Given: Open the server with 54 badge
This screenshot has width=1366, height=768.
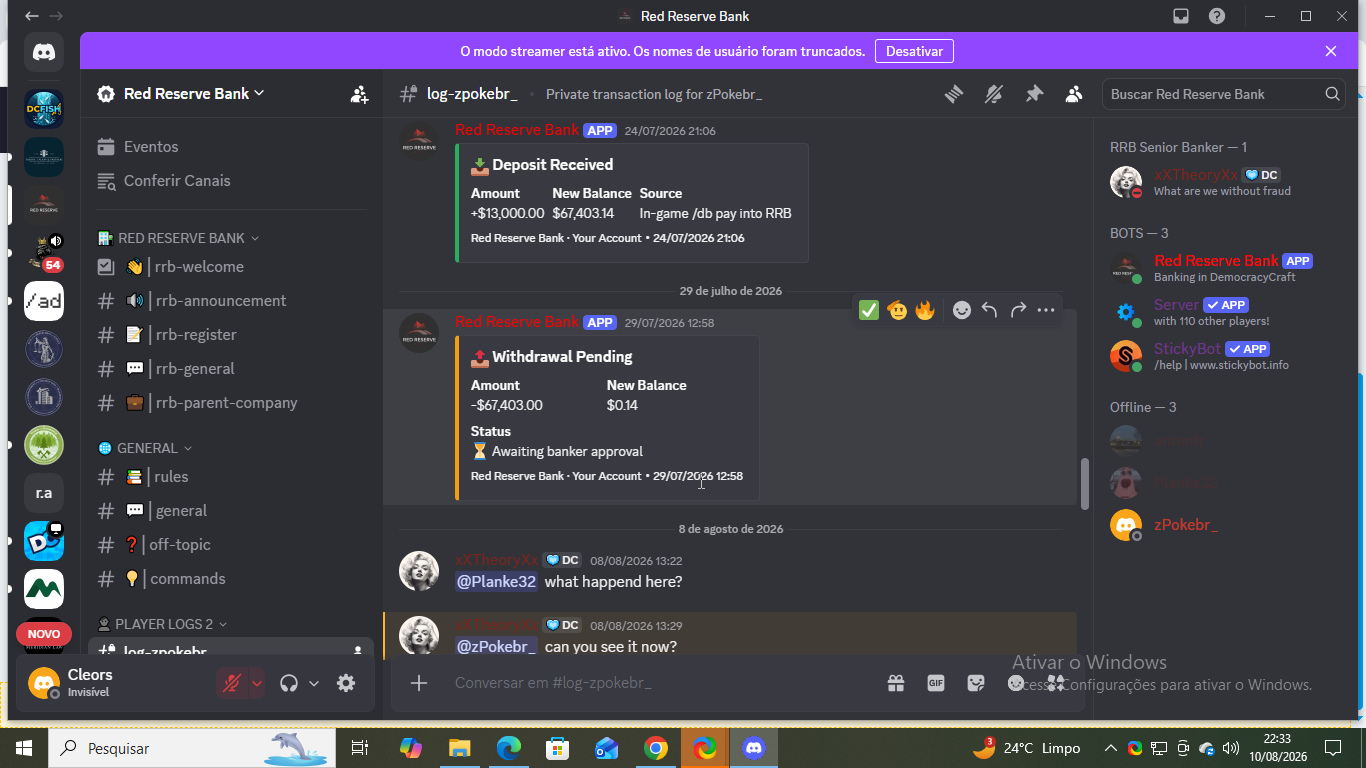Looking at the screenshot, I should [x=44, y=253].
